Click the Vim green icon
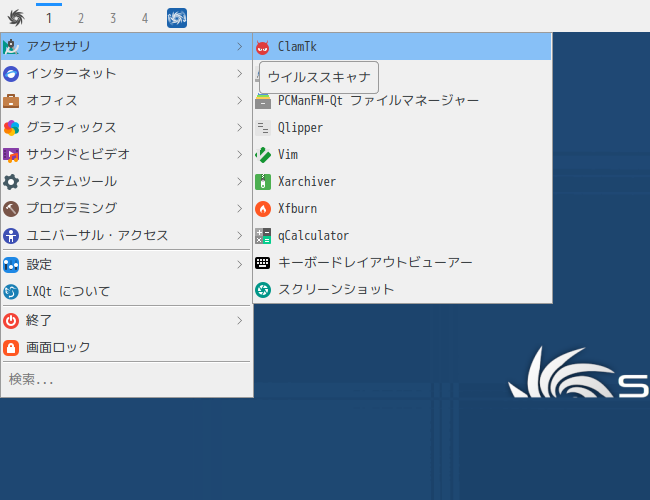 pyautogui.click(x=263, y=155)
